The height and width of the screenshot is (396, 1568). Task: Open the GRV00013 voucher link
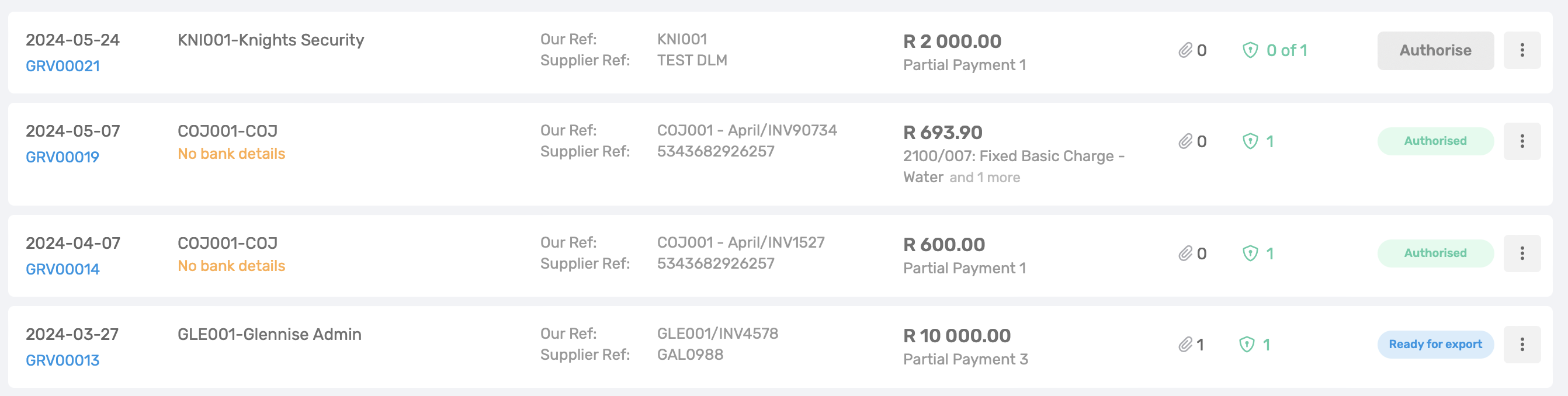pos(62,360)
